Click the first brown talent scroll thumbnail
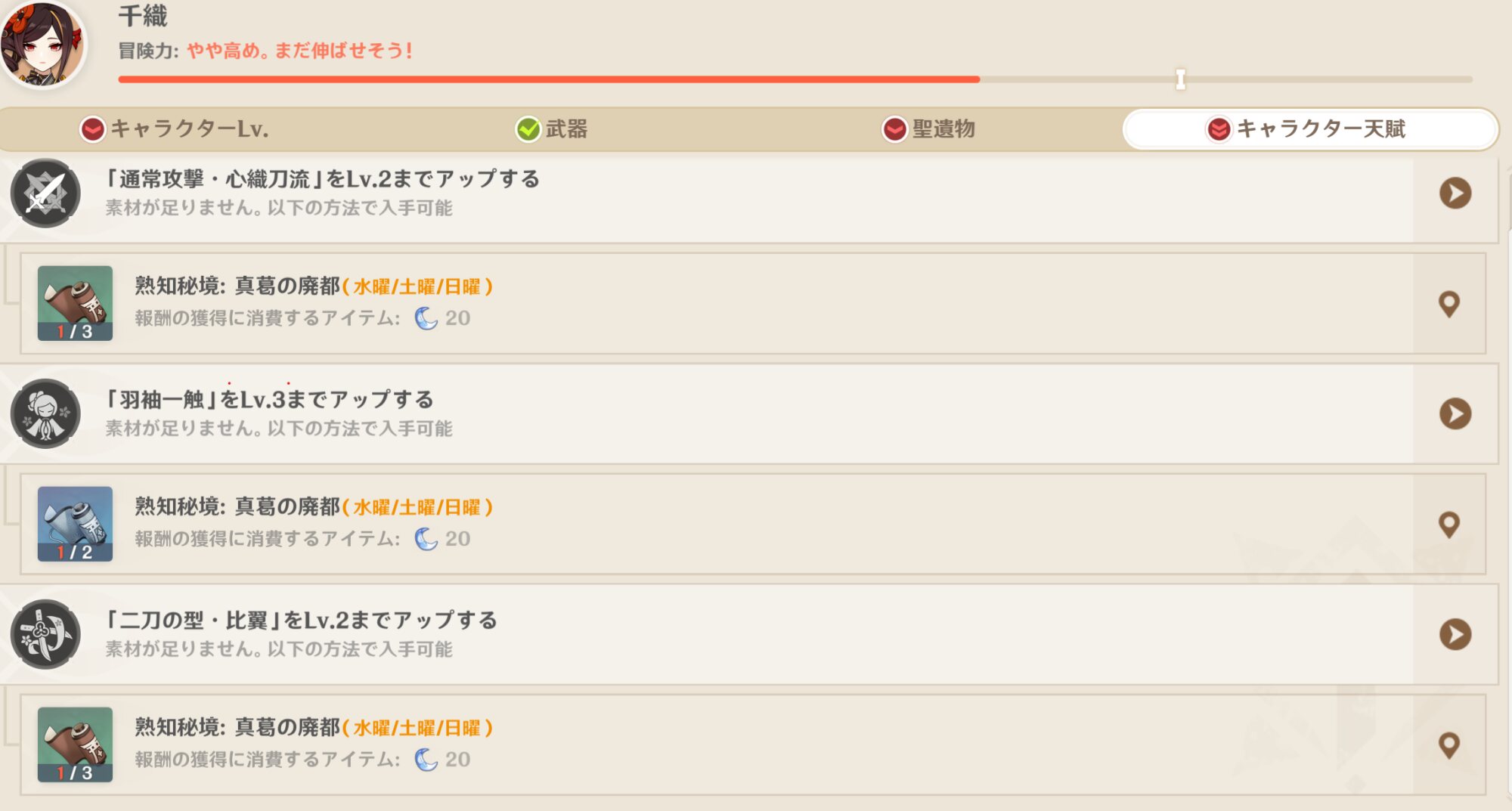The height and width of the screenshot is (811, 1512). (x=75, y=303)
